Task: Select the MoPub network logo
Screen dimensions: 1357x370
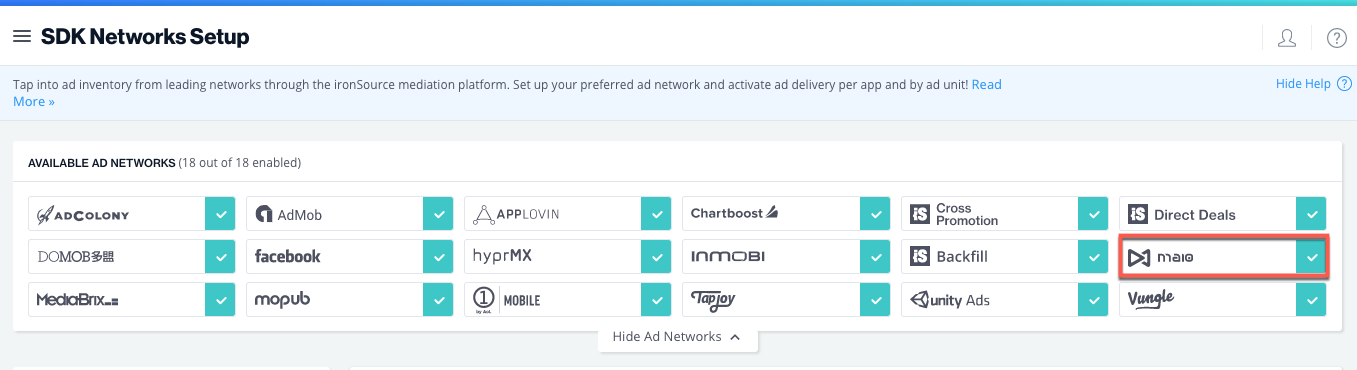Action: (x=282, y=299)
